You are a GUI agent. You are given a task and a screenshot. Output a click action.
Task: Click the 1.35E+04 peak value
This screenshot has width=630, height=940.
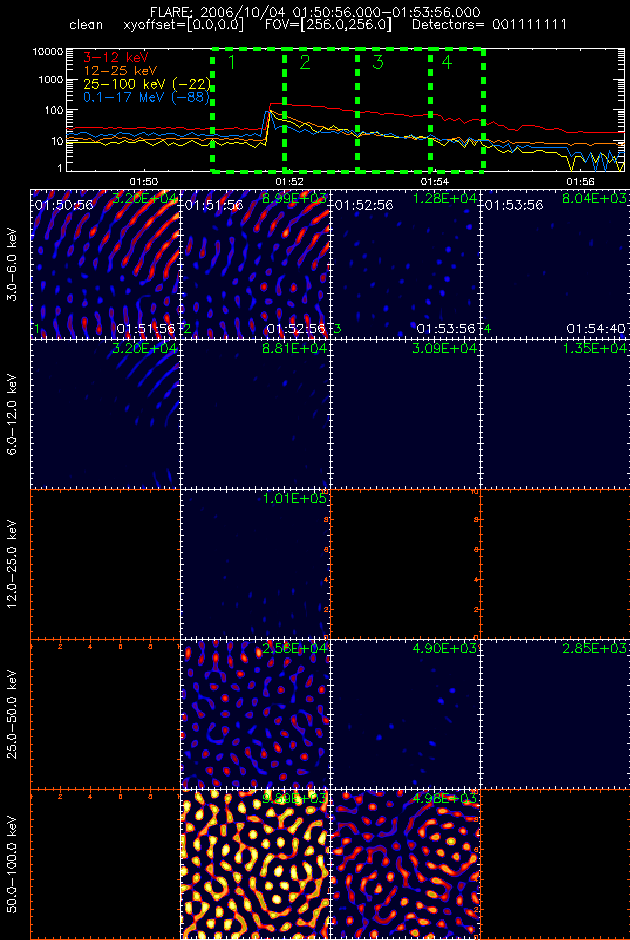(595, 348)
